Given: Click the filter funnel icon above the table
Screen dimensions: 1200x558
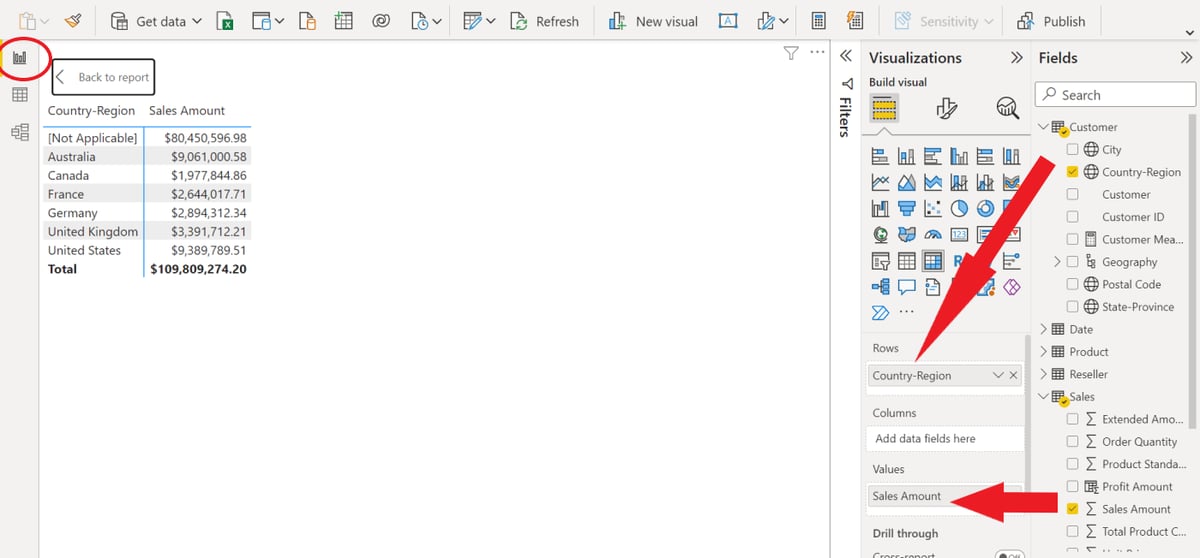Looking at the screenshot, I should (x=791, y=54).
